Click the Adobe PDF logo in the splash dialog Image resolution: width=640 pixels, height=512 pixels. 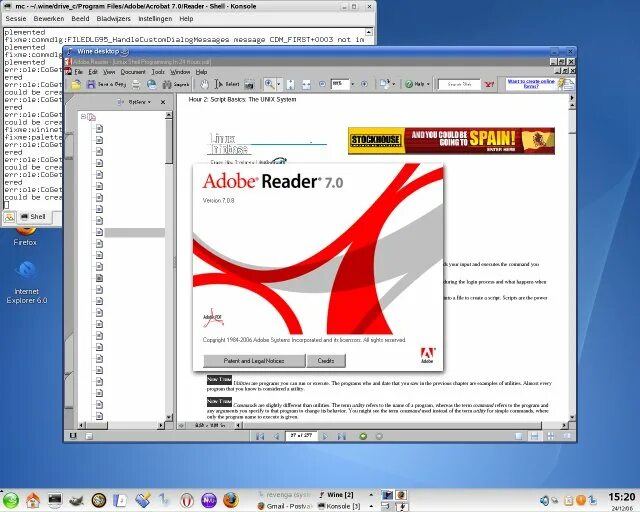pyautogui.click(x=213, y=318)
